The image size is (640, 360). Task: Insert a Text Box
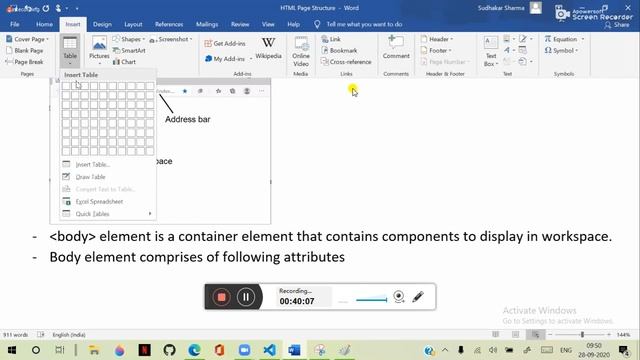pyautogui.click(x=491, y=51)
